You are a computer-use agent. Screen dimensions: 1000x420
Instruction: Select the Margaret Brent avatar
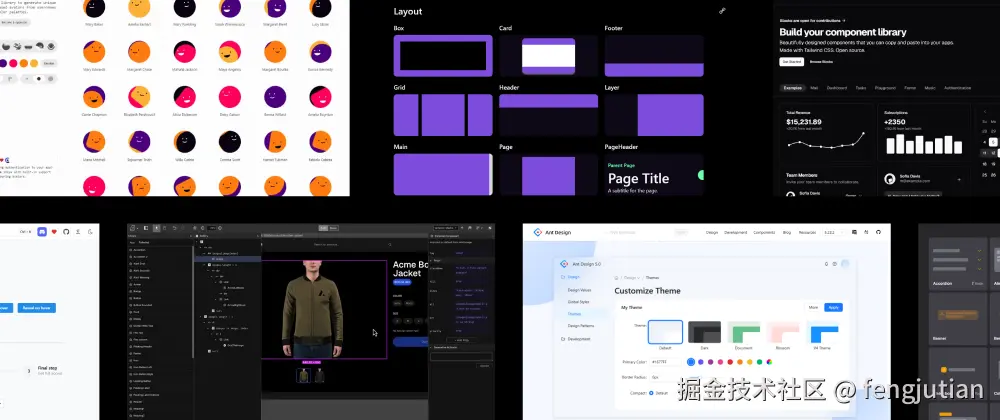(x=276, y=8)
